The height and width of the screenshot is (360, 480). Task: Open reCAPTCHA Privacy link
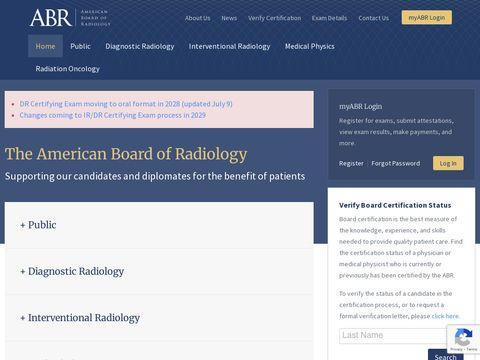click(456, 349)
